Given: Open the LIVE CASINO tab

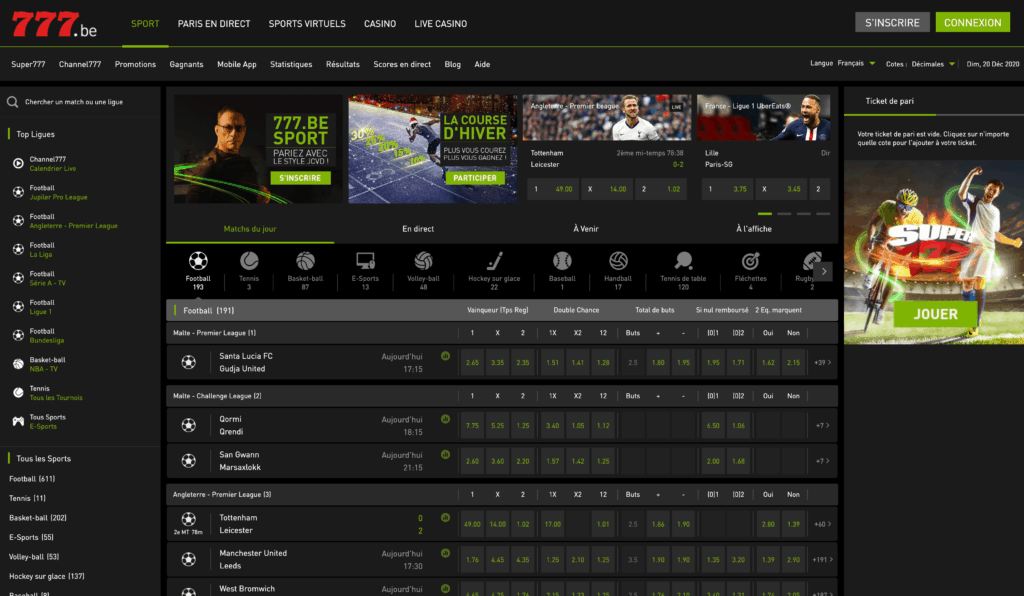Looking at the screenshot, I should point(440,24).
